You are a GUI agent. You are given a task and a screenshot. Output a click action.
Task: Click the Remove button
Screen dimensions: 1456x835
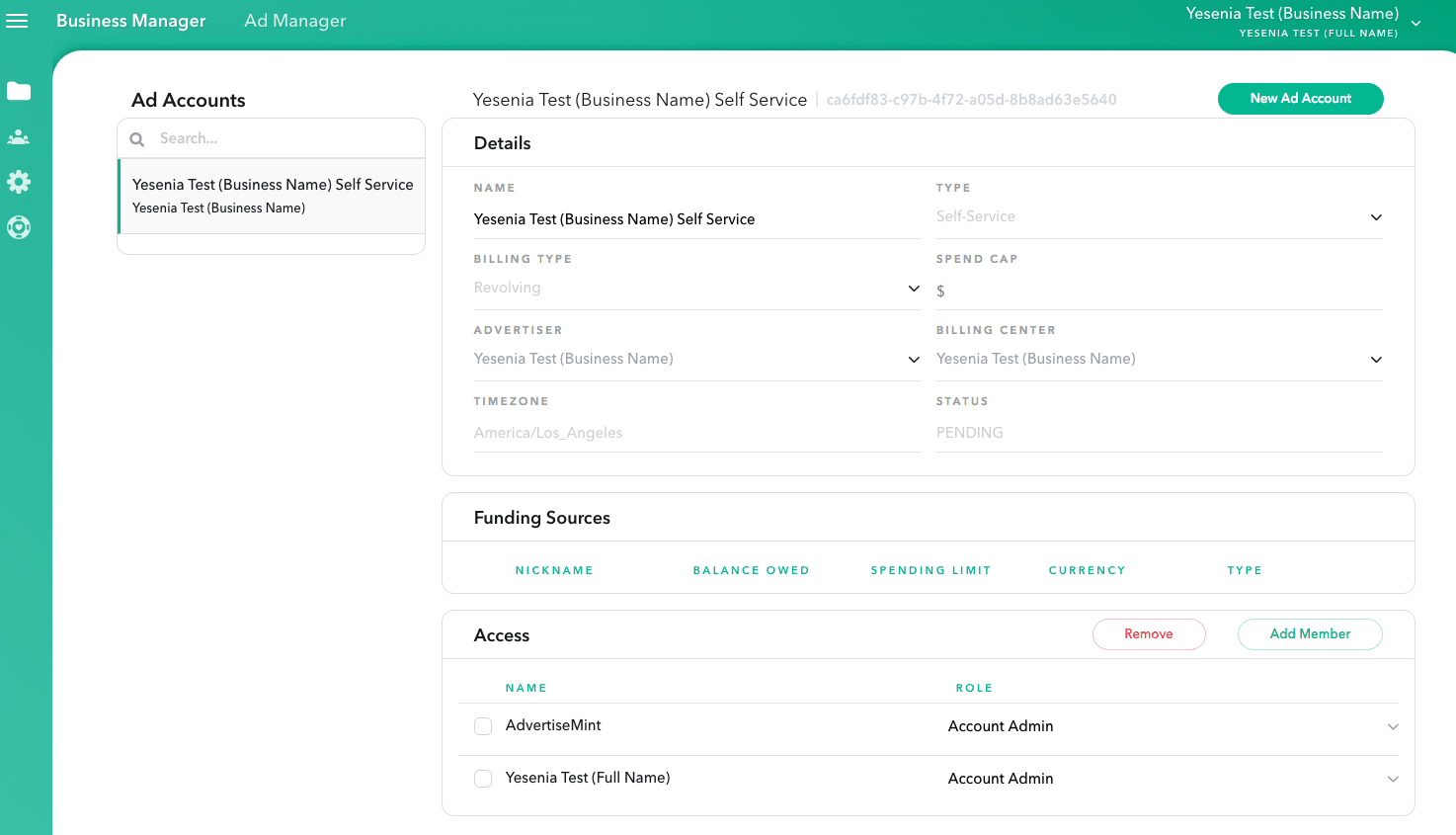[x=1149, y=634]
